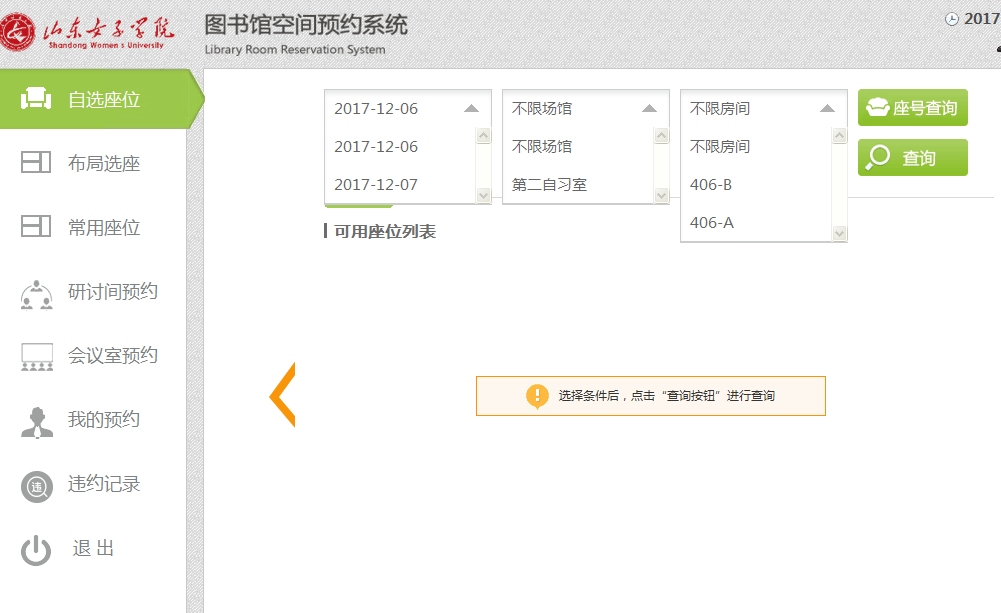1001x613 pixels.
Task: Click the person icon beside 我的预约
Action: pyautogui.click(x=36, y=421)
